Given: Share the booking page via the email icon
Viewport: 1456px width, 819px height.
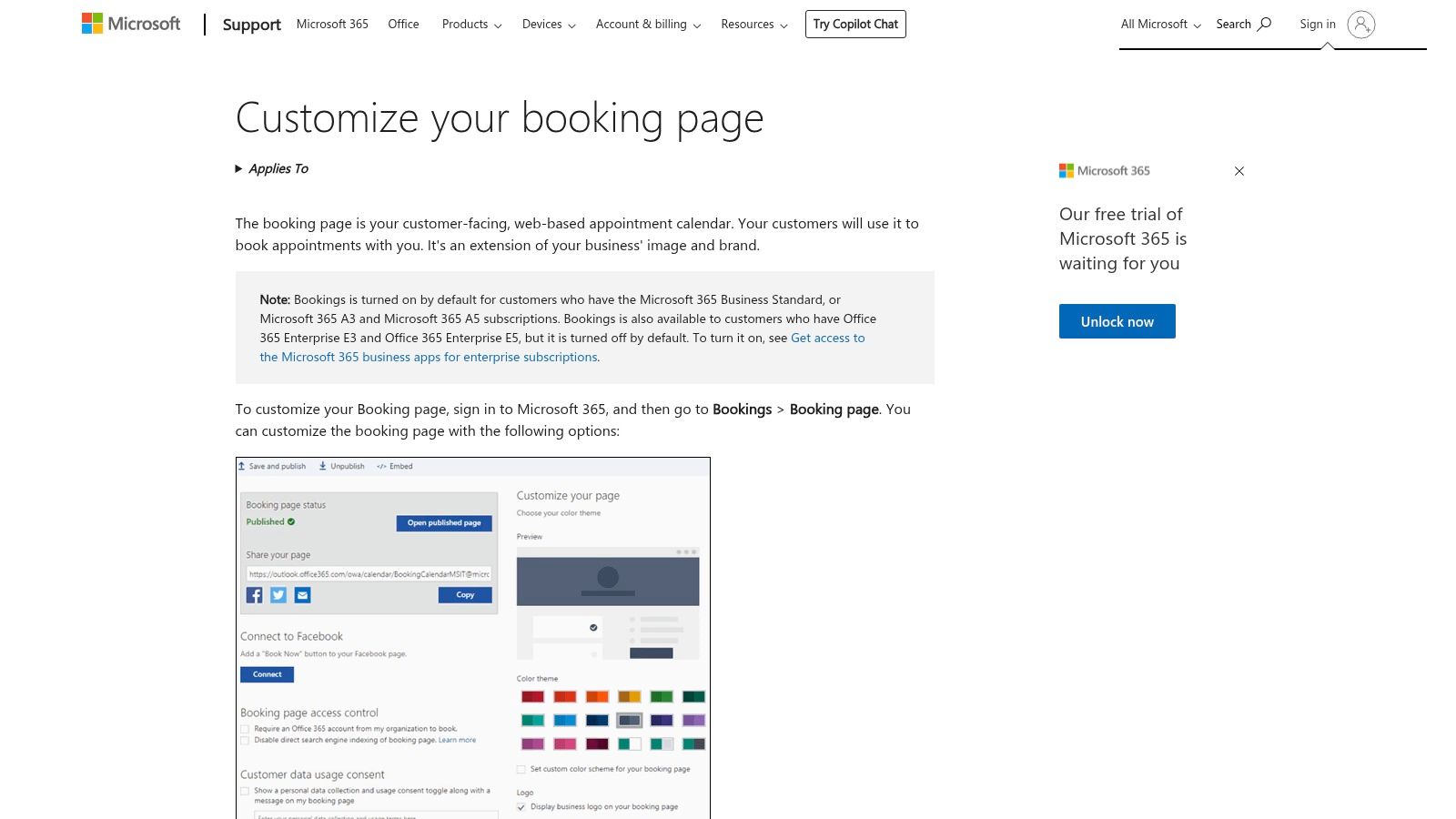Looking at the screenshot, I should (301, 595).
